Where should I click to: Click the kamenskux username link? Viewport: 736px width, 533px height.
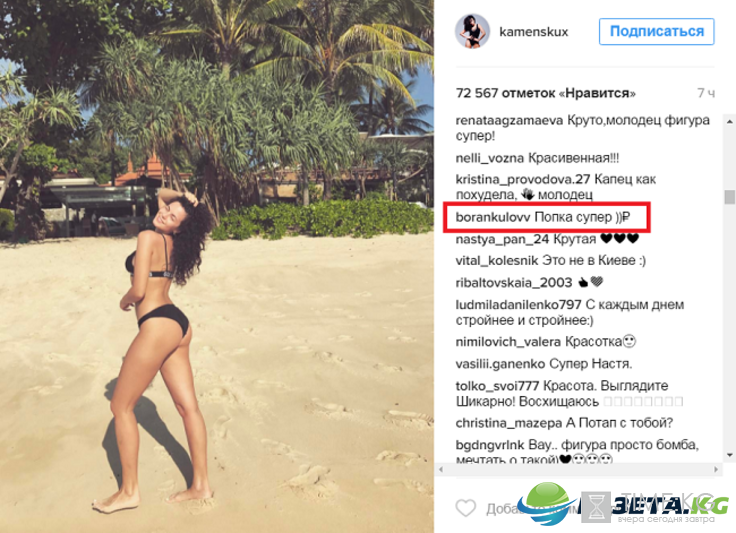click(533, 32)
